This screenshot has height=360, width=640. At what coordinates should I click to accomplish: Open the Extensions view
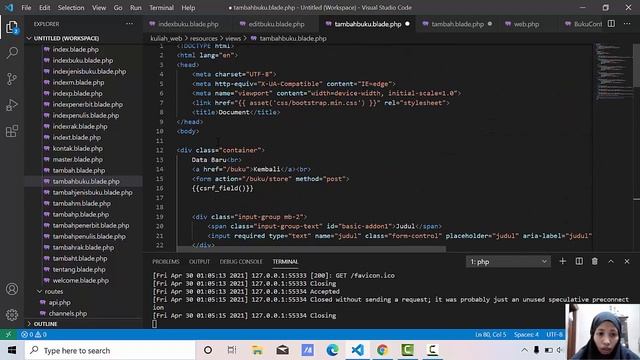point(12,131)
